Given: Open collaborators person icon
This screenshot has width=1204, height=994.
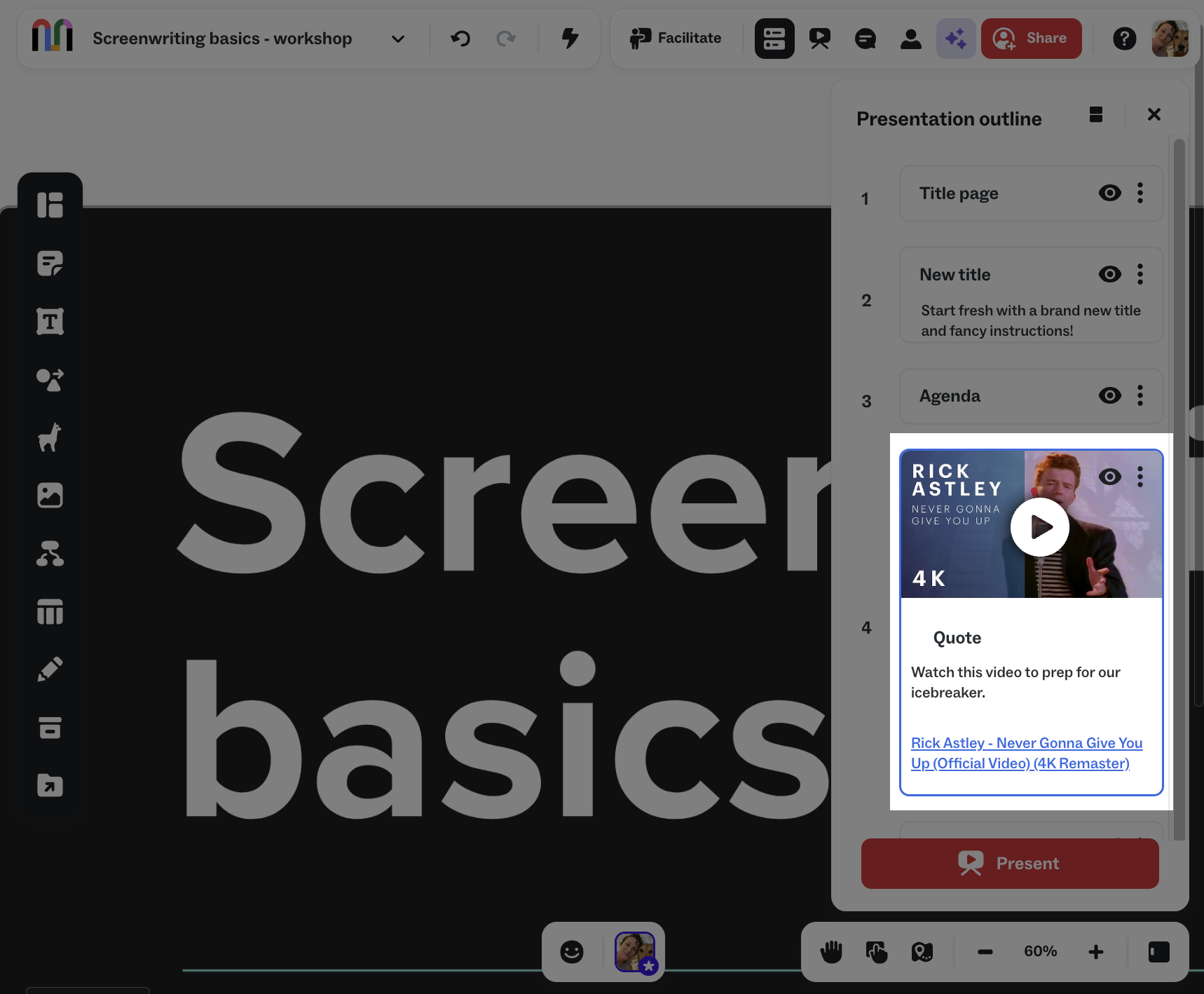Looking at the screenshot, I should pyautogui.click(x=911, y=39).
